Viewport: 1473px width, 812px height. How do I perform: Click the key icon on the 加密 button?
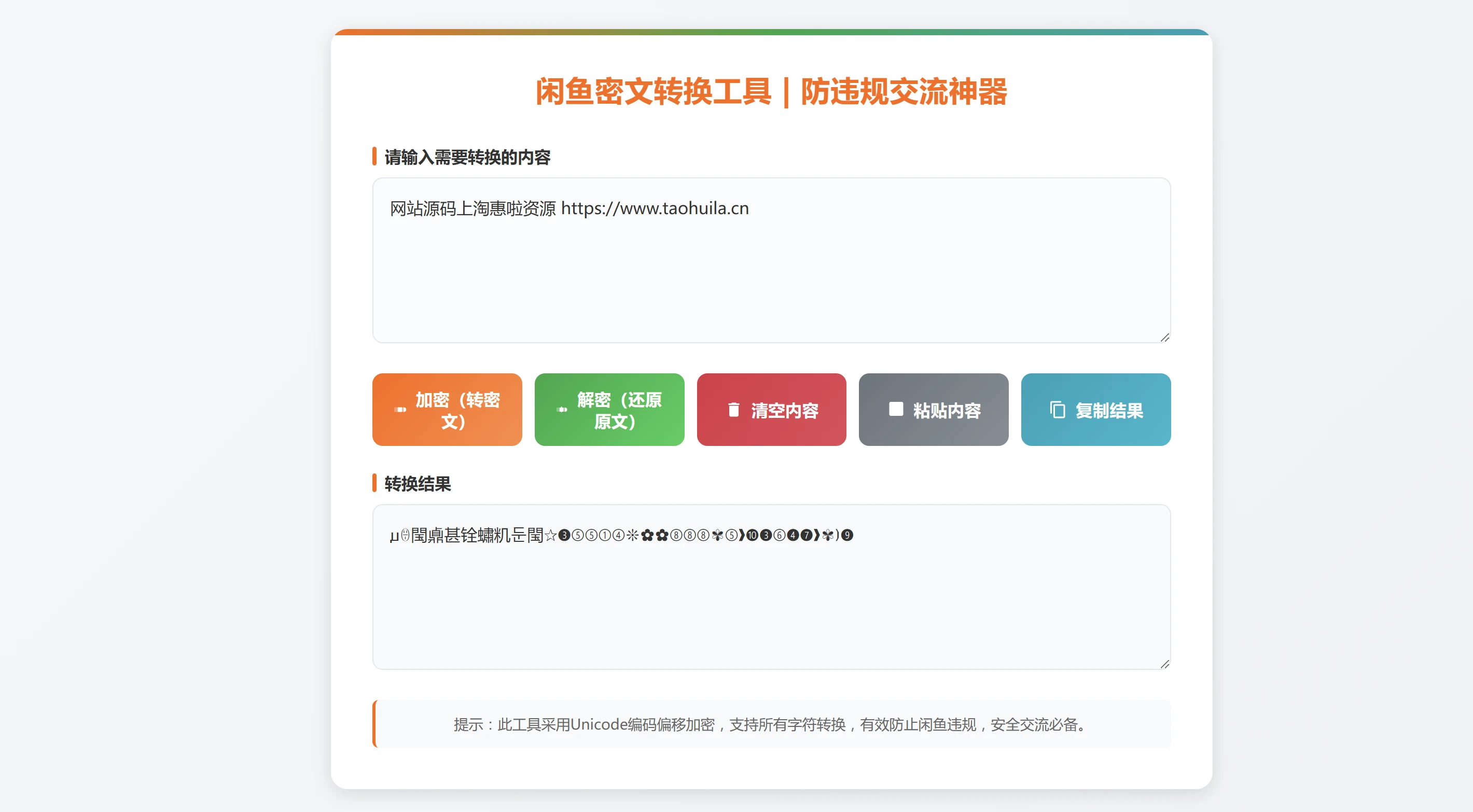pyautogui.click(x=400, y=410)
